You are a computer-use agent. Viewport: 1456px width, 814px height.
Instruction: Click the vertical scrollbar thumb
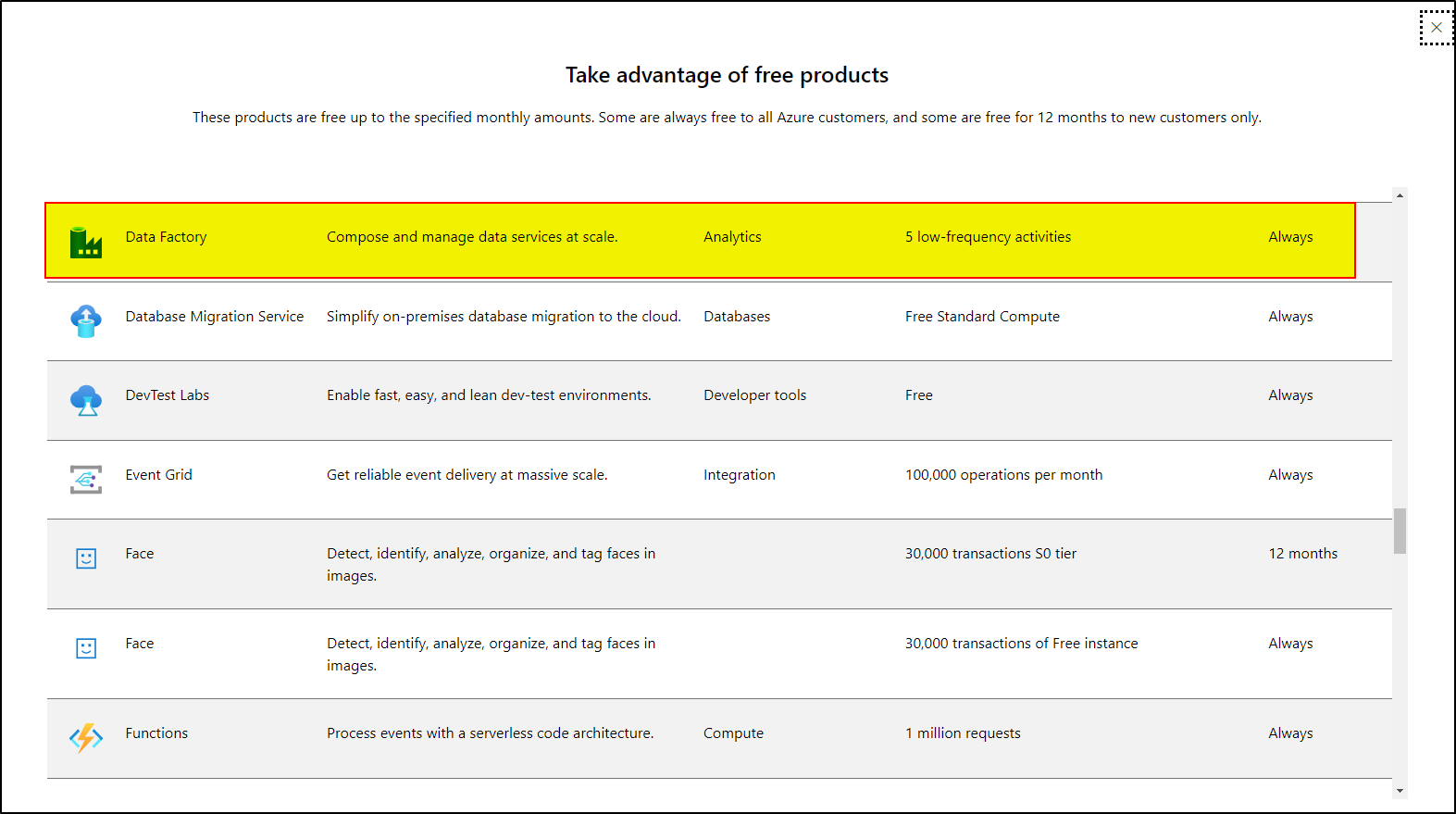pyautogui.click(x=1400, y=531)
